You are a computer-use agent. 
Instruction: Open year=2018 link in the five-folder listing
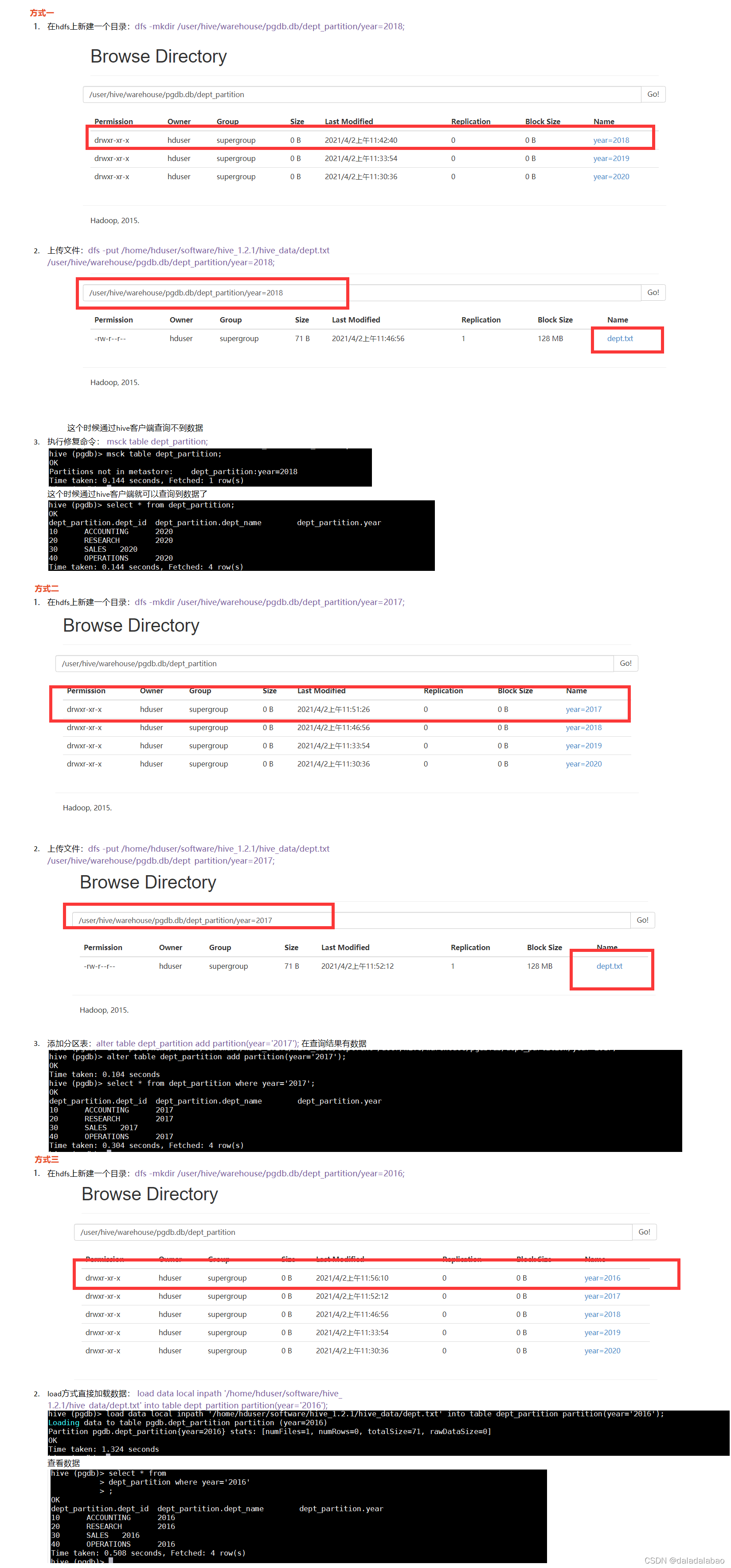[x=603, y=1314]
